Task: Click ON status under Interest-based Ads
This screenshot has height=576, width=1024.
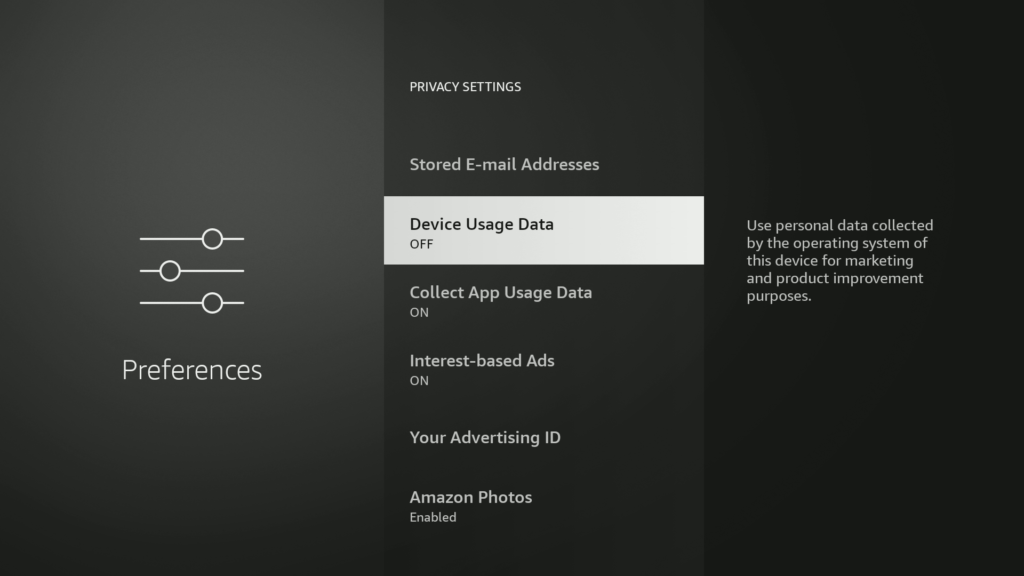Action: pyautogui.click(x=419, y=380)
